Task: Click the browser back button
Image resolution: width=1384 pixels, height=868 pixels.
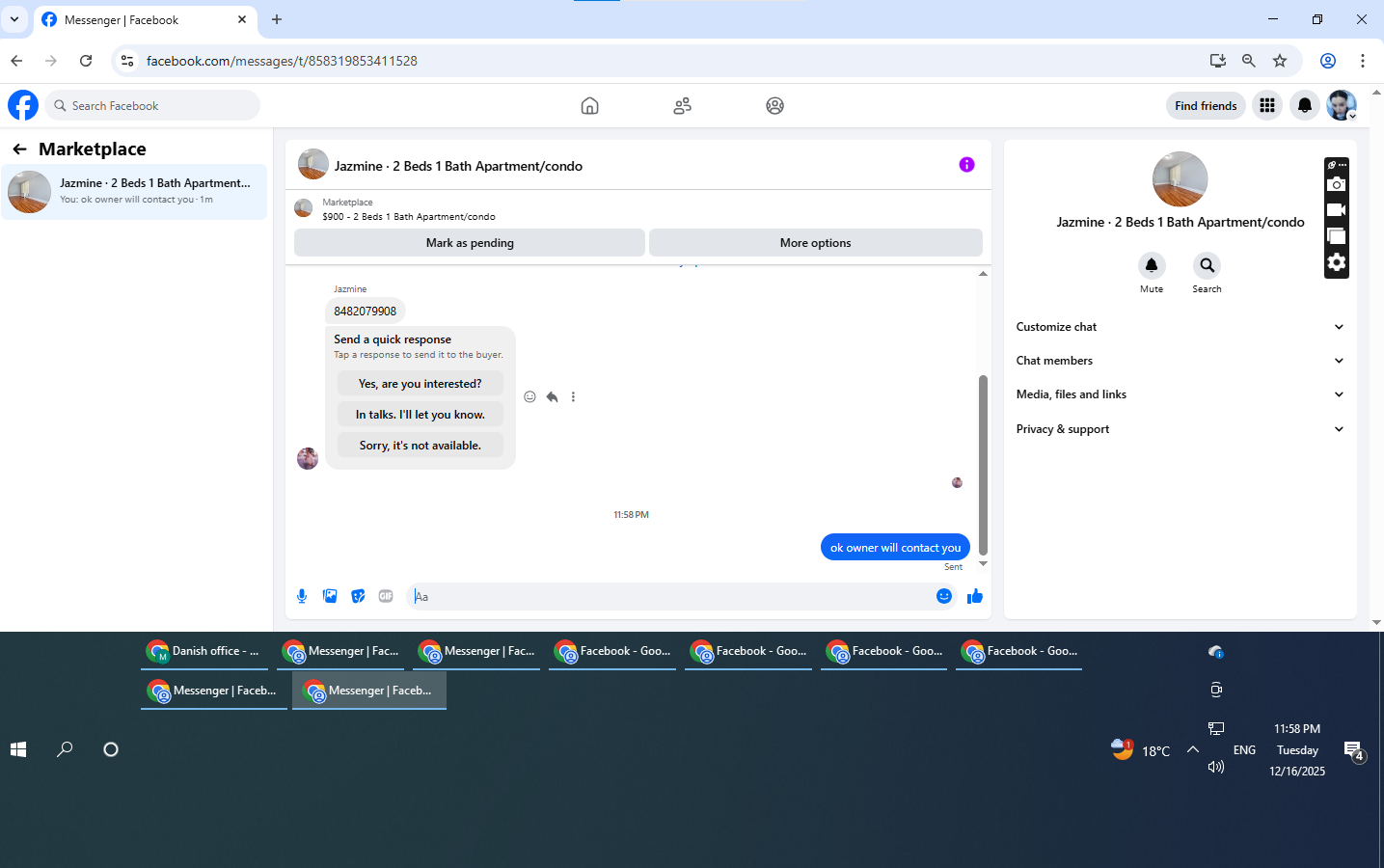Action: pos(16,61)
